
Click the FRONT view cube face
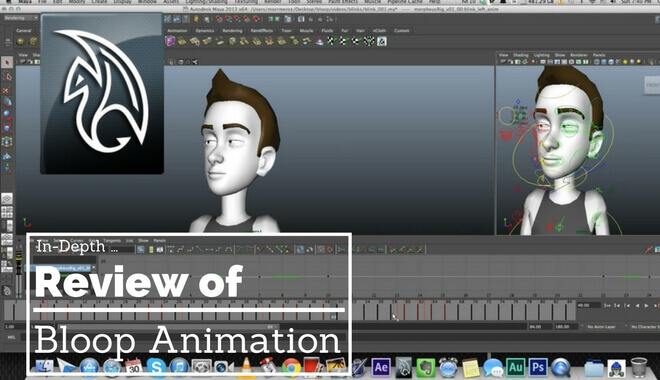(652, 85)
